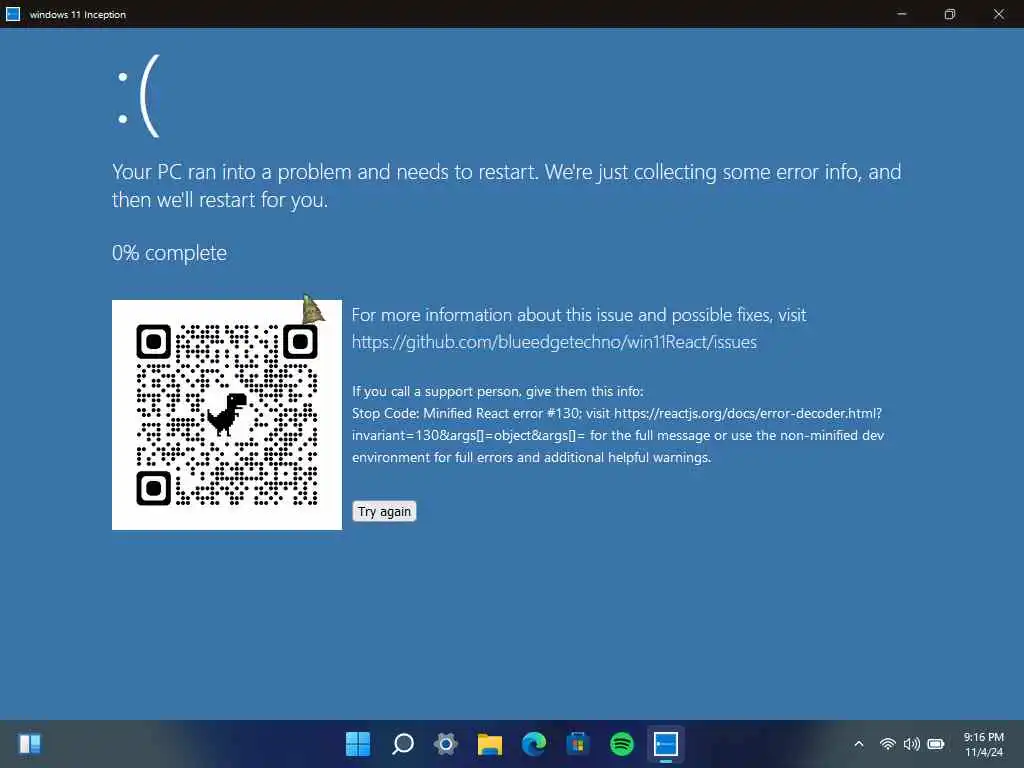1024x768 pixels.
Task: Click the sad face ':(' symbol
Action: point(138,96)
